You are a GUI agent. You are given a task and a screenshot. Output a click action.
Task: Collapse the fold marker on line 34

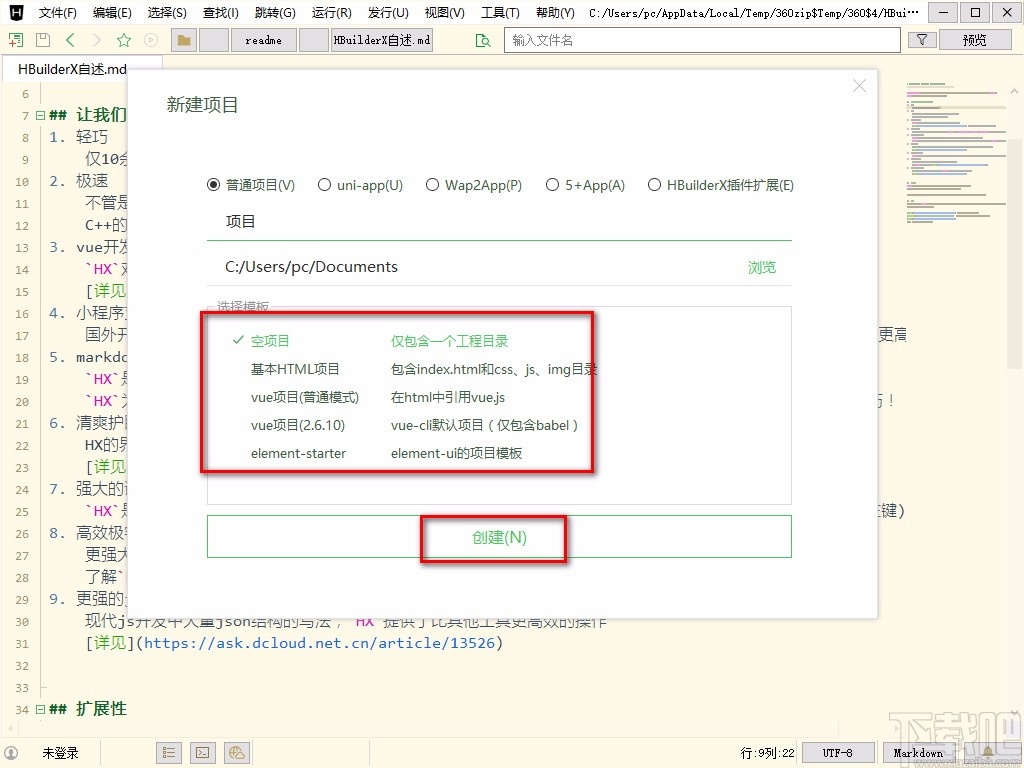[x=40, y=709]
